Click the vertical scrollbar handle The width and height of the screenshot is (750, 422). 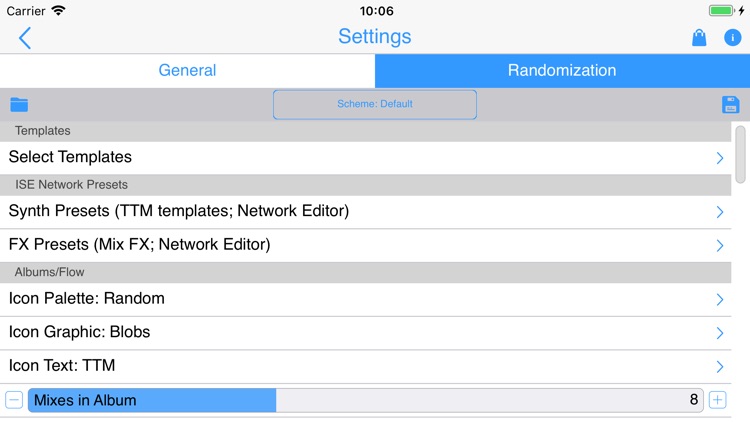(x=740, y=154)
